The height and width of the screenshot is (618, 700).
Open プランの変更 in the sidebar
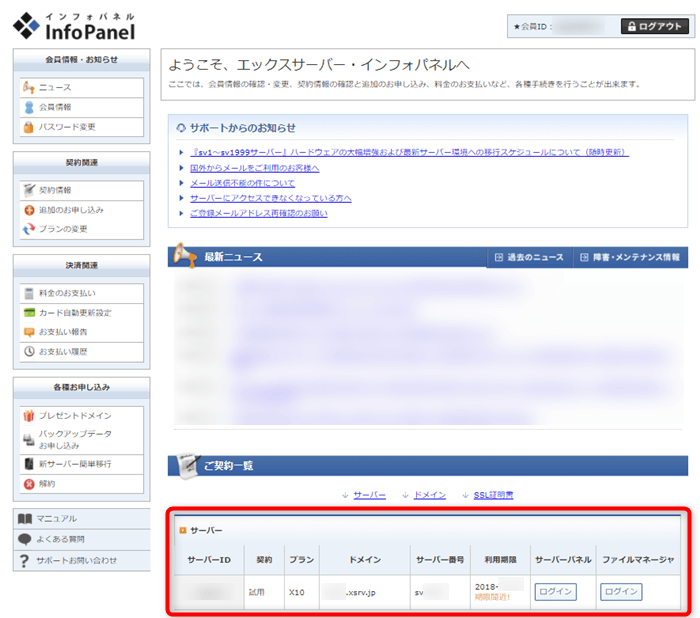point(62,229)
